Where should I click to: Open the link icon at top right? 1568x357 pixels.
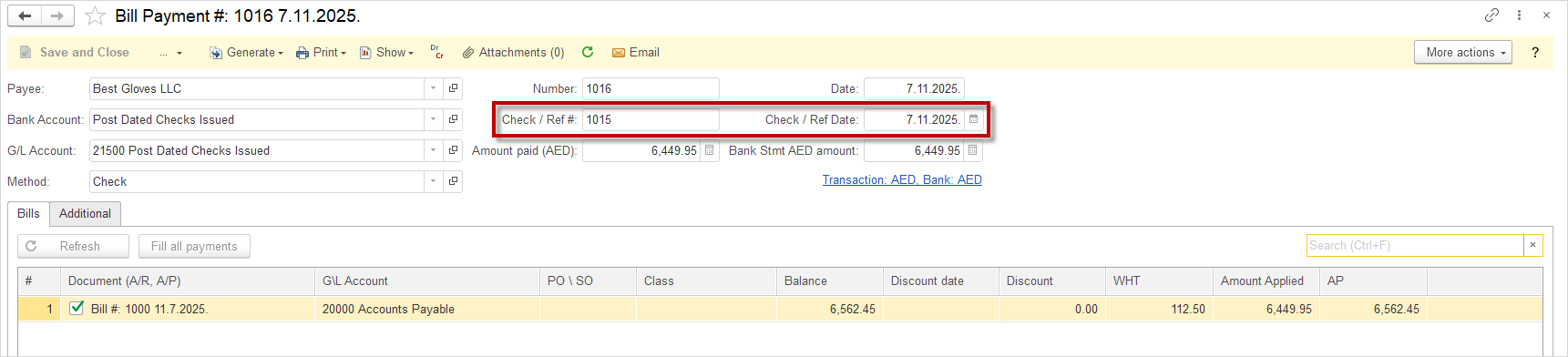tap(1491, 15)
